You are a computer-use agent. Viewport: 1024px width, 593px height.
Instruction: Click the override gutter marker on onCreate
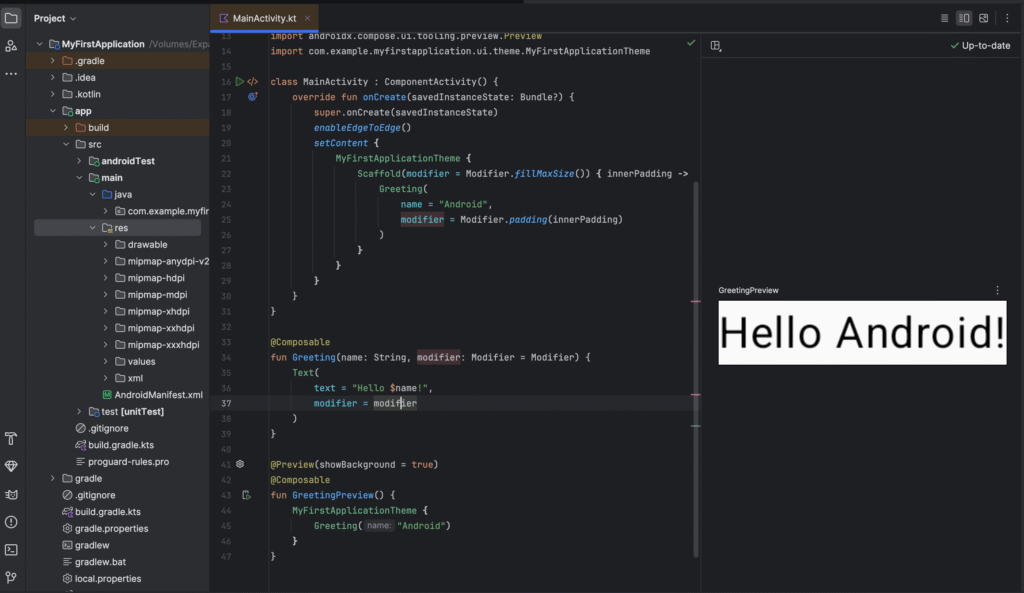click(253, 97)
